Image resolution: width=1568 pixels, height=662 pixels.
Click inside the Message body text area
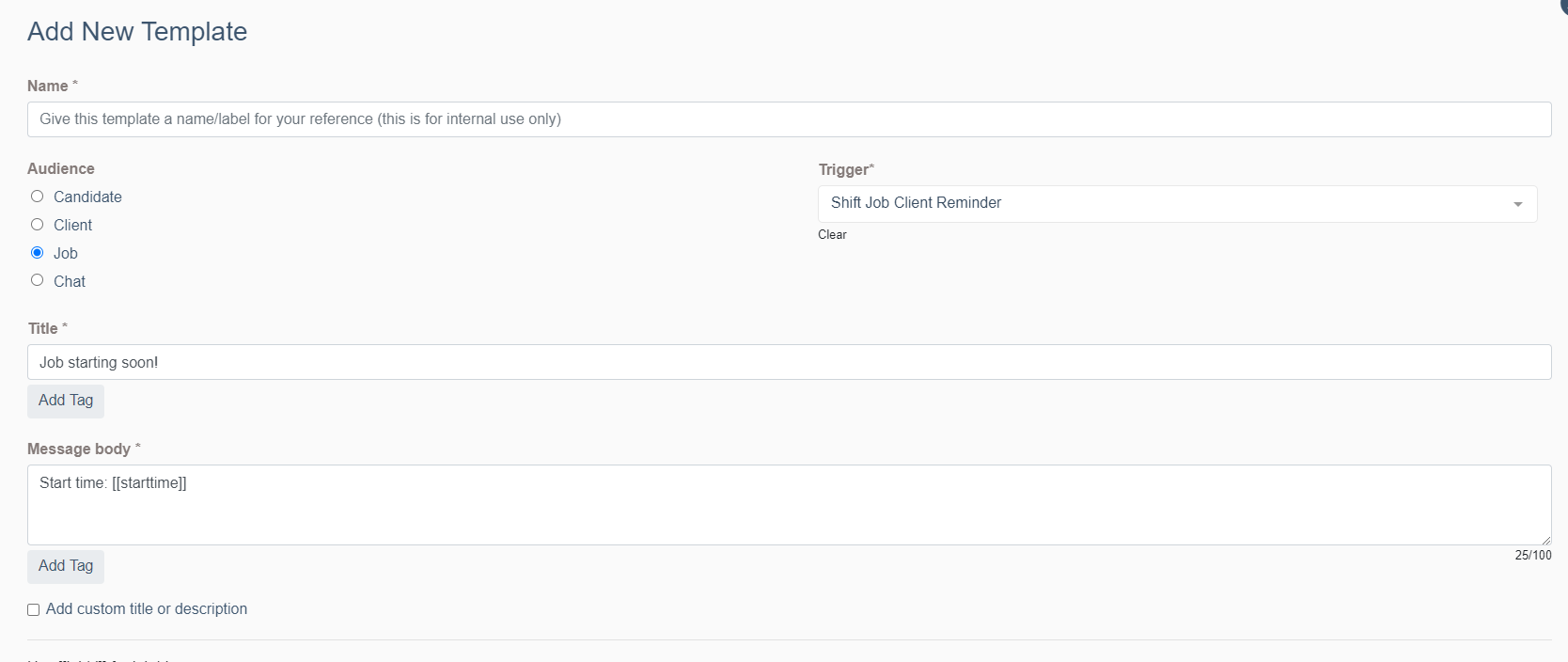[x=789, y=505]
